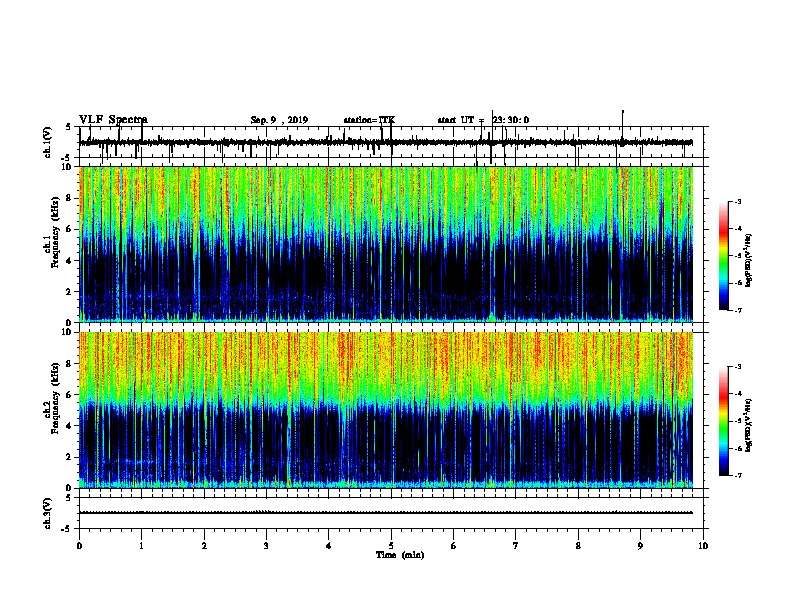The height and width of the screenshot is (612, 792).
Task: Click inside the ch.1 spectrogram panel
Action: point(386,244)
